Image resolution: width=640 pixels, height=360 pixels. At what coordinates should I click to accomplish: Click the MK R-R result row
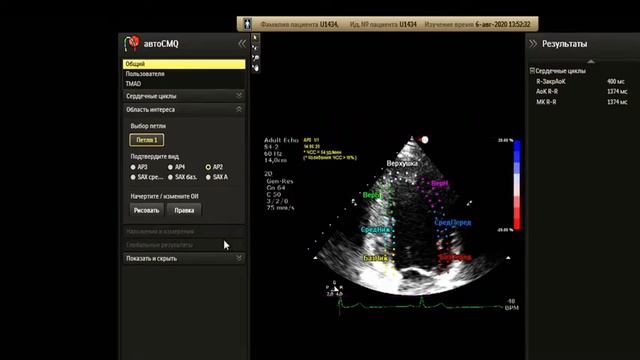click(582, 102)
